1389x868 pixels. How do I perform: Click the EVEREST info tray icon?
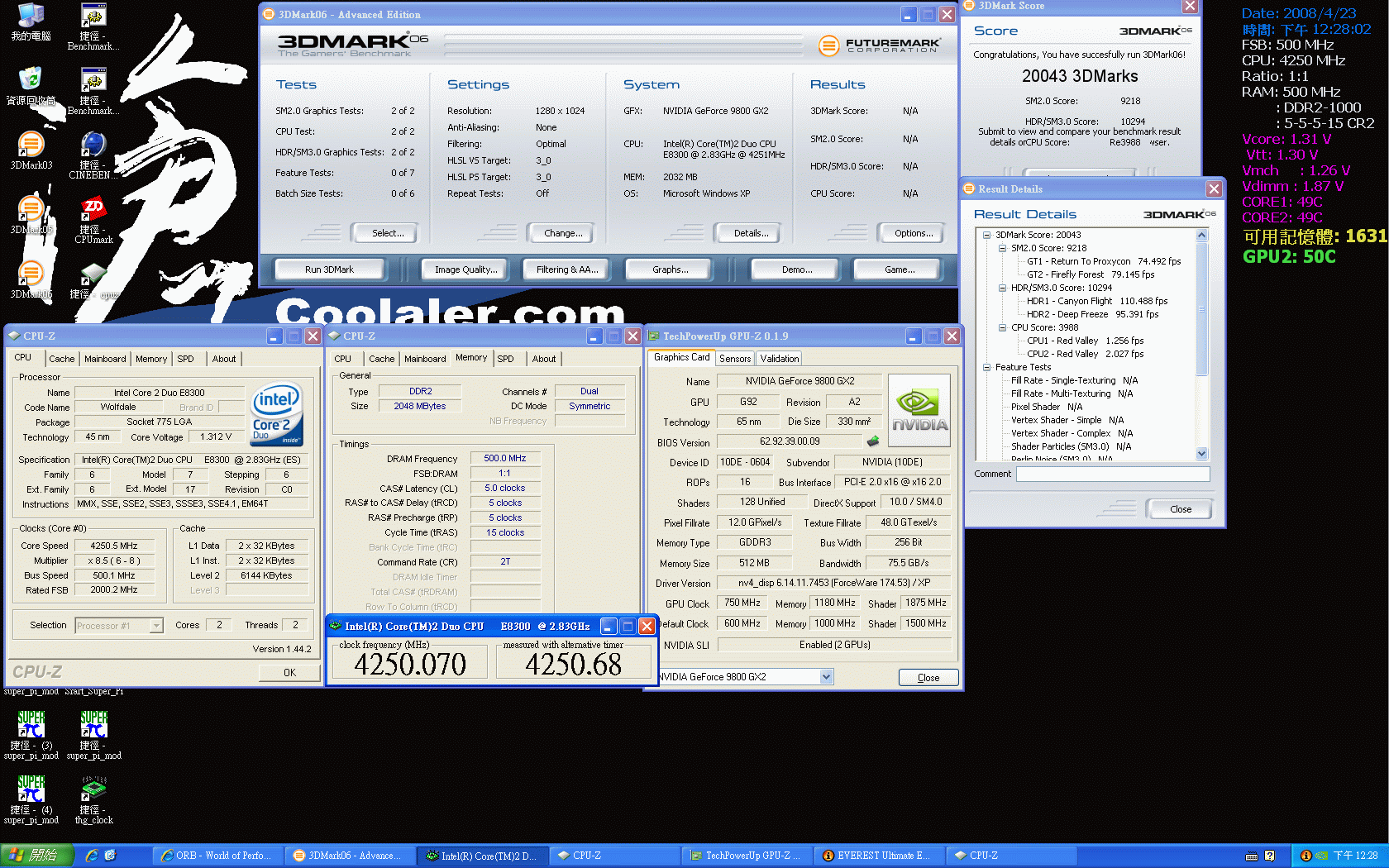[x=1306, y=856]
